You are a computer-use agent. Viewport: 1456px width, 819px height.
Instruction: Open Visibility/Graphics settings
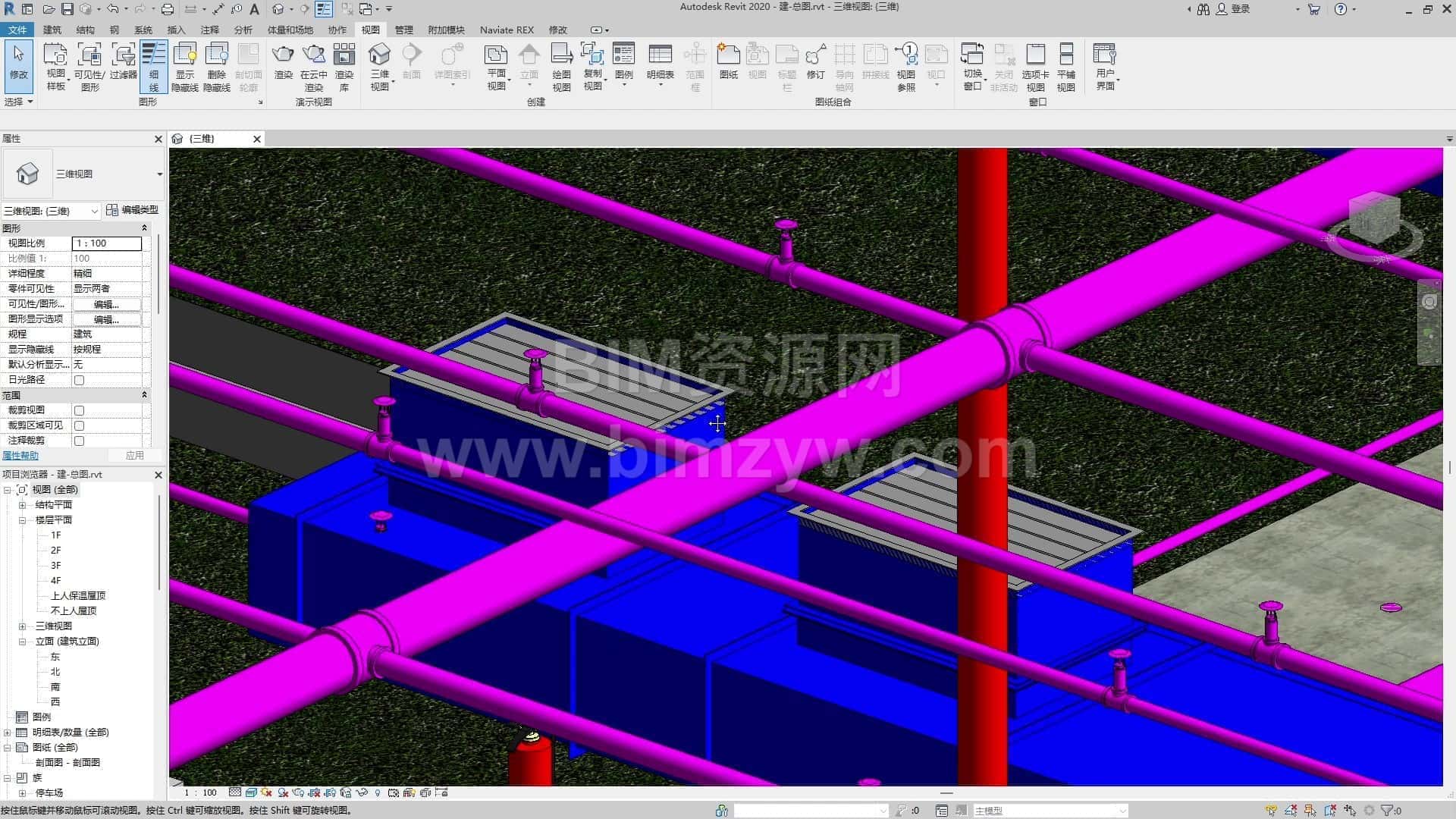click(x=89, y=67)
